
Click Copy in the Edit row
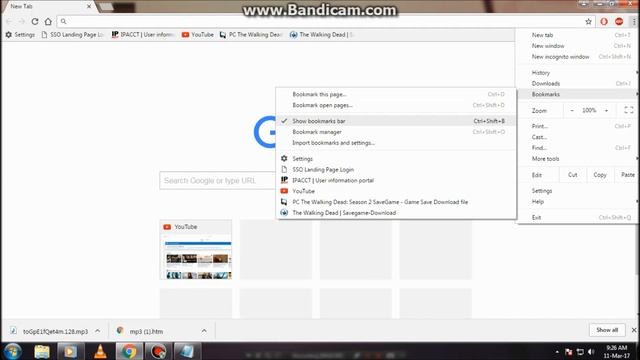[600, 175]
